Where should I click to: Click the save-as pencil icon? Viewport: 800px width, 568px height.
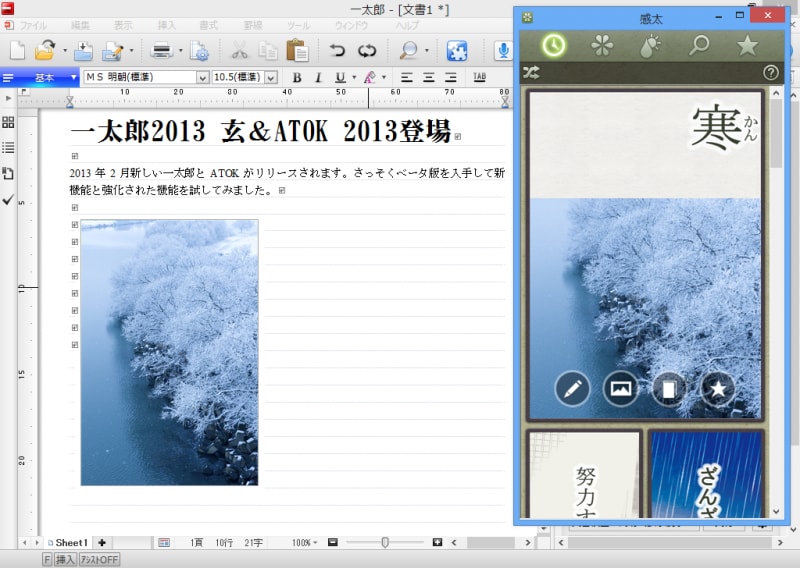point(113,50)
